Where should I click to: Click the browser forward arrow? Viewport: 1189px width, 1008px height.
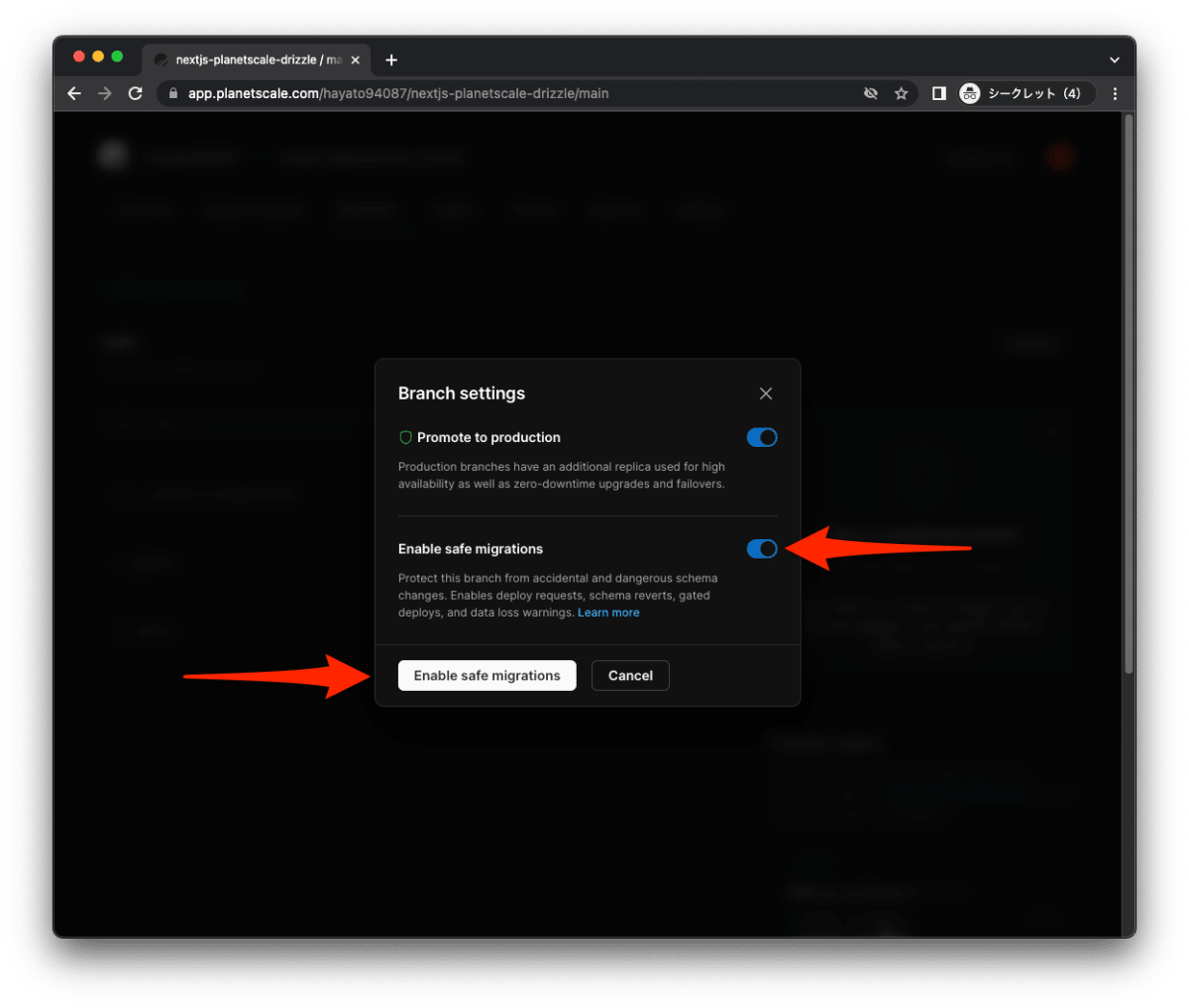click(x=105, y=93)
